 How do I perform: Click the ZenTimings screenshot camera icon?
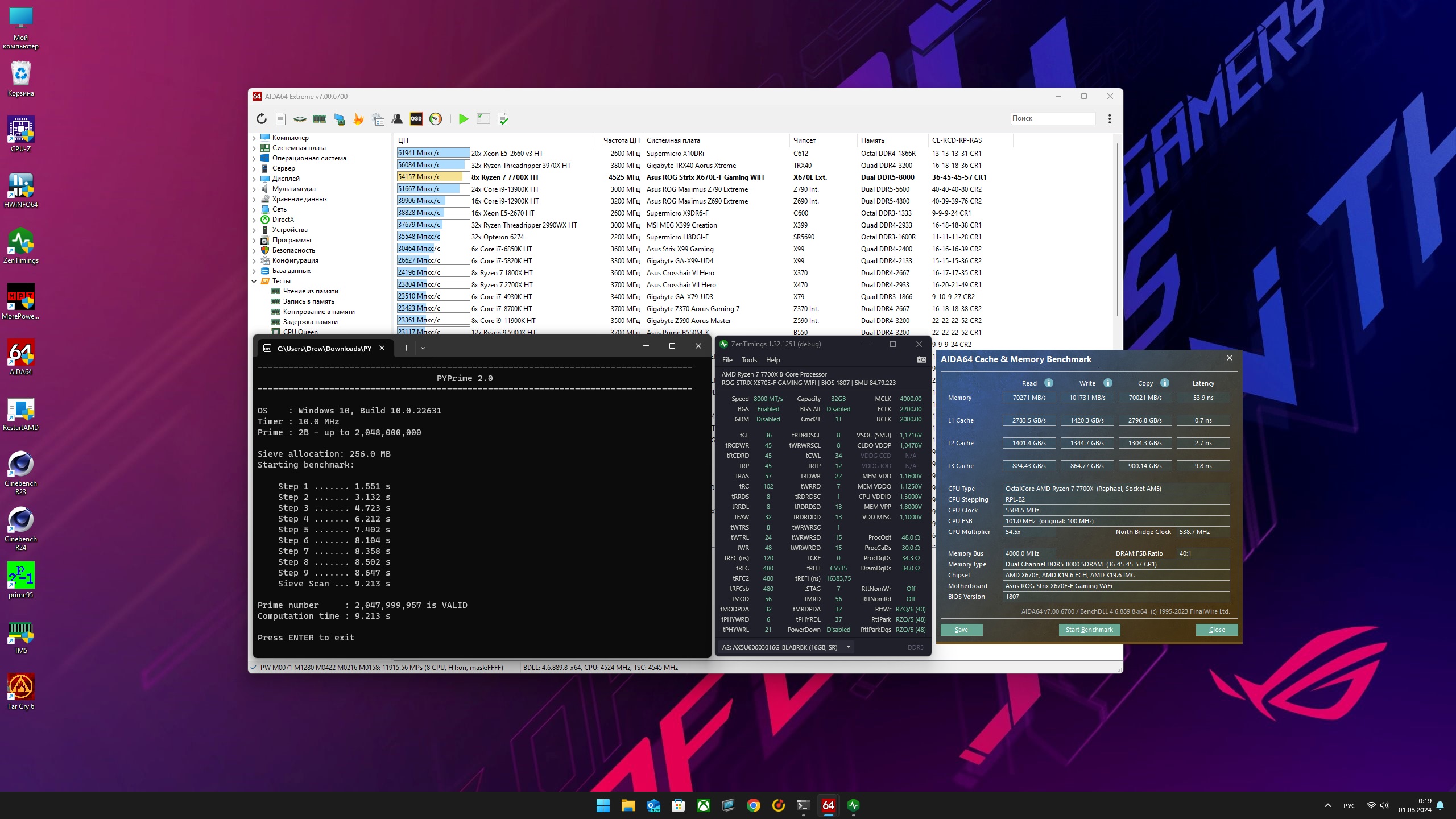click(922, 360)
